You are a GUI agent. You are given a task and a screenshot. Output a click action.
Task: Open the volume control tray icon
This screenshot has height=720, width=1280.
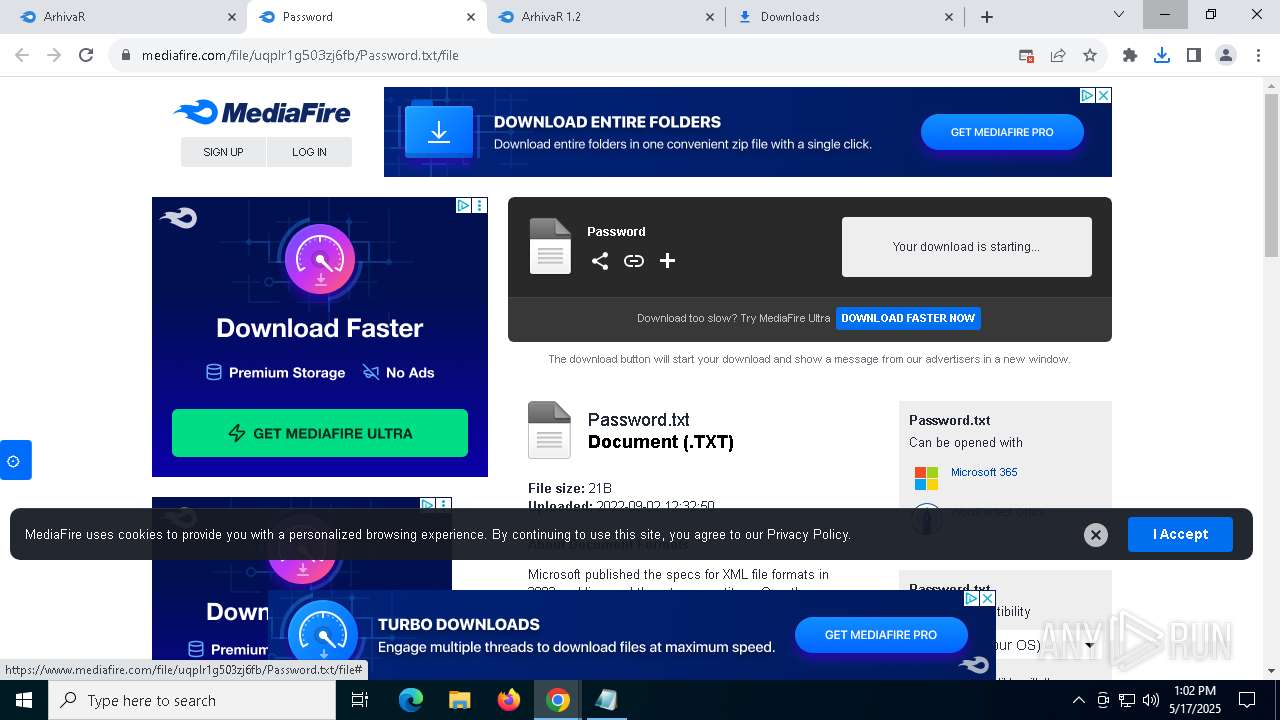(1151, 700)
